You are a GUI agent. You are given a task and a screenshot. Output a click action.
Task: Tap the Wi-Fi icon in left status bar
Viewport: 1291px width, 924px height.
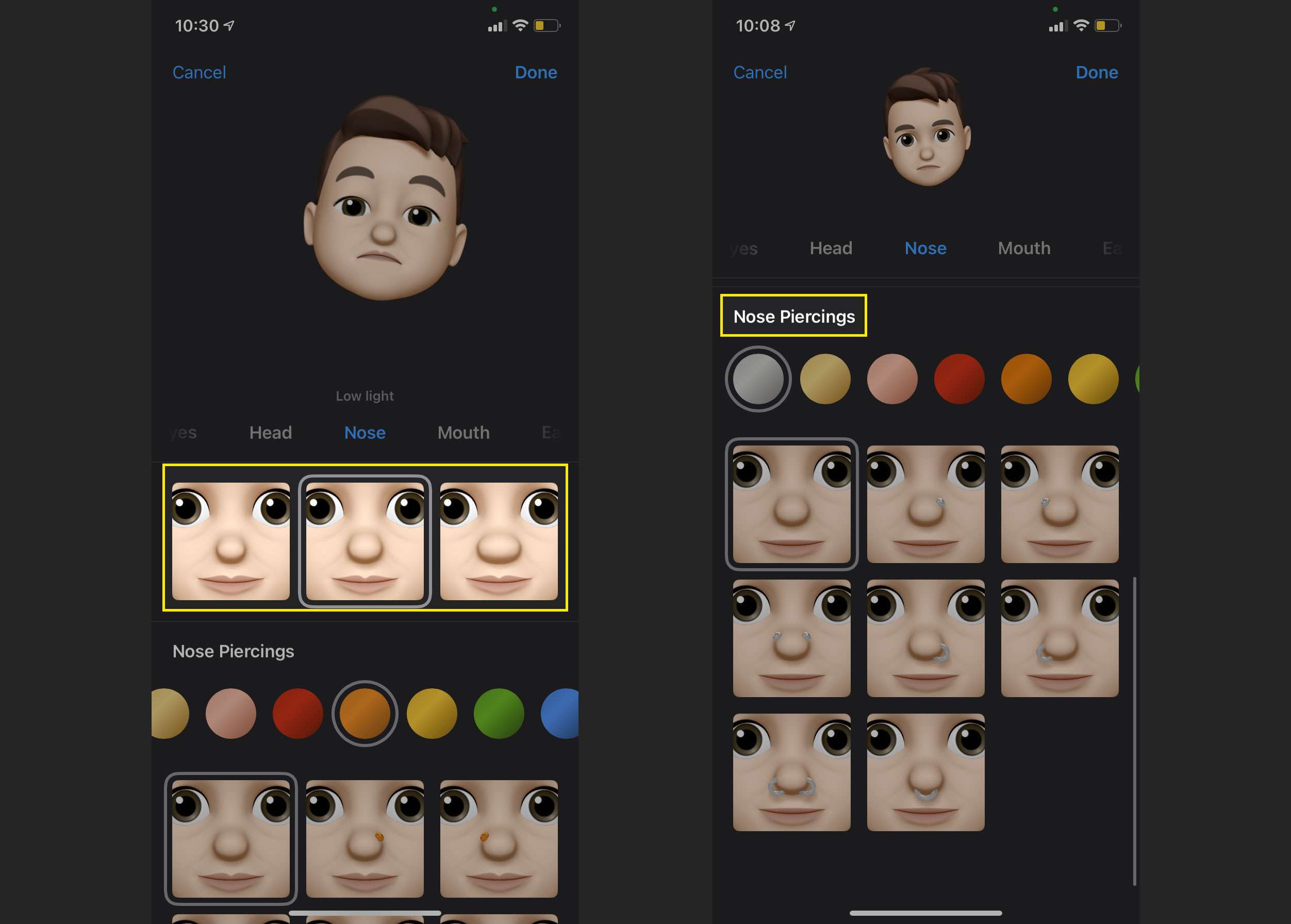click(520, 26)
